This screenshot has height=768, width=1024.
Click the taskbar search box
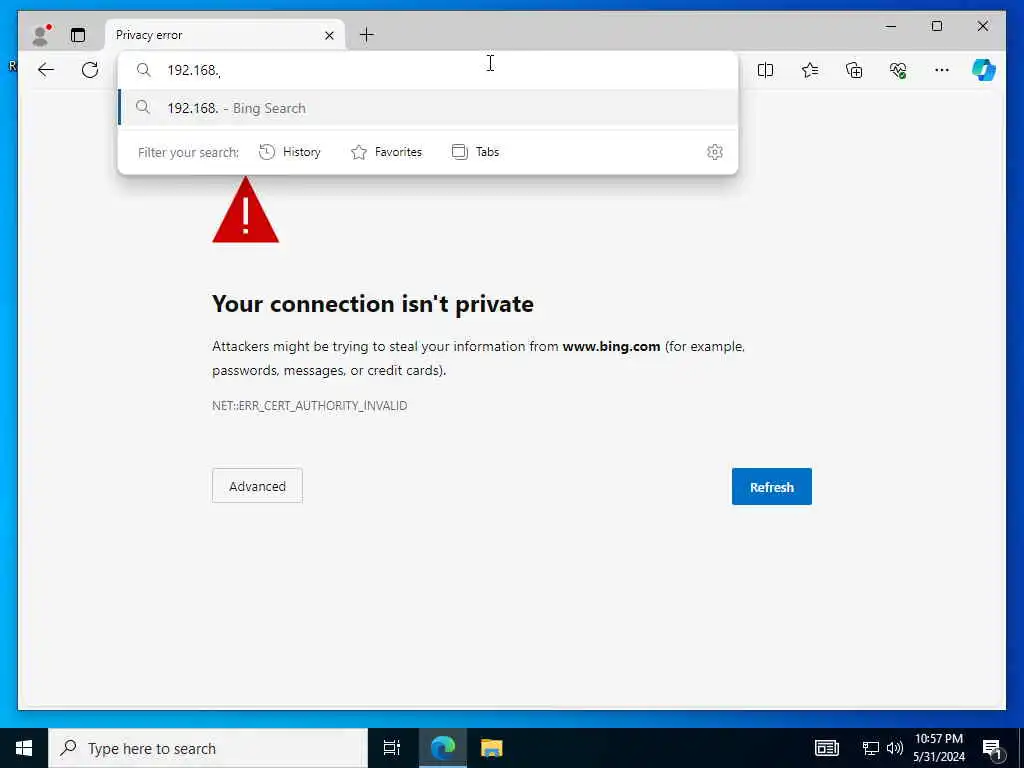click(208, 748)
